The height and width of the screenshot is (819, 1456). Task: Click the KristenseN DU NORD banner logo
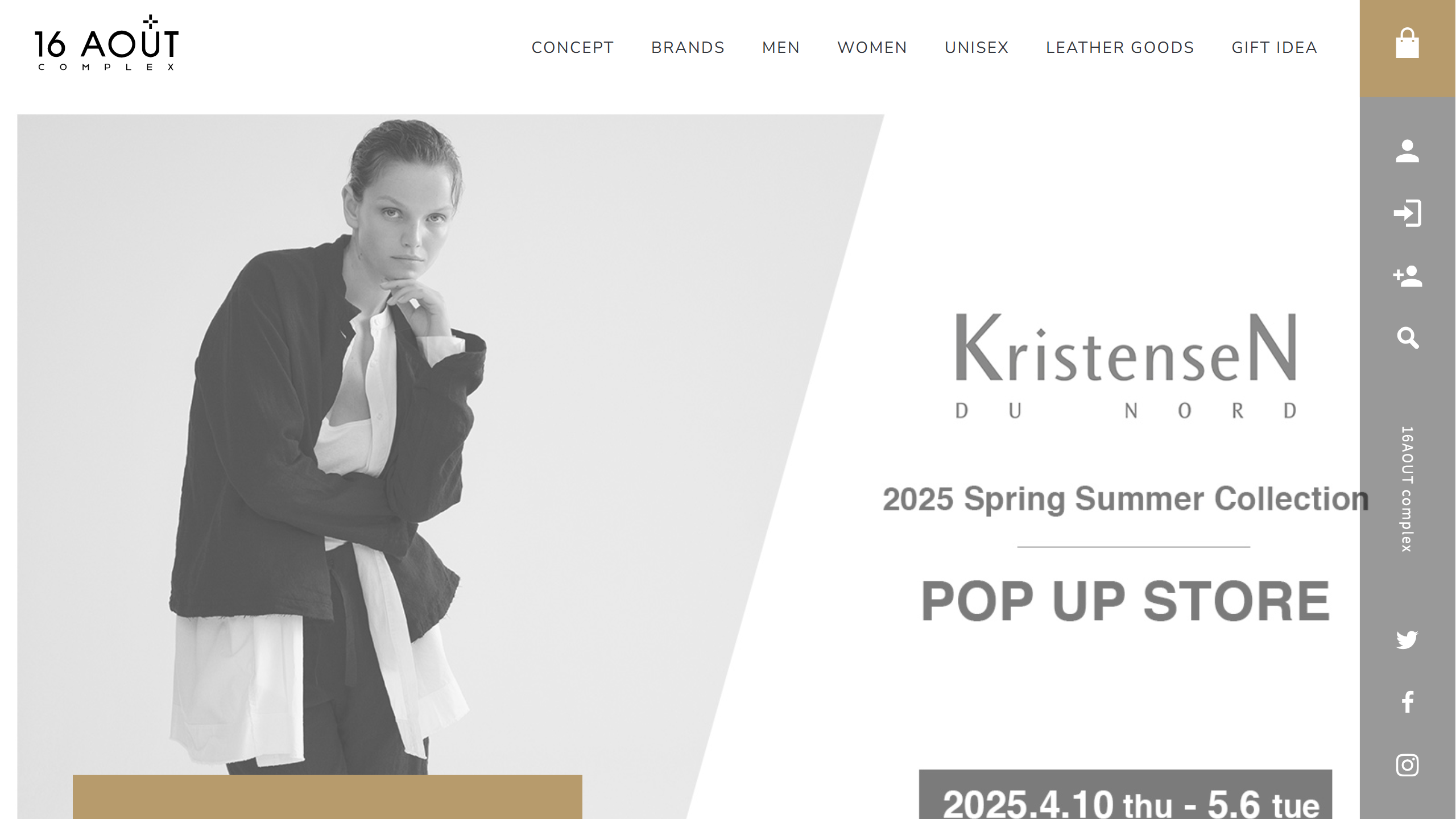point(1126,365)
